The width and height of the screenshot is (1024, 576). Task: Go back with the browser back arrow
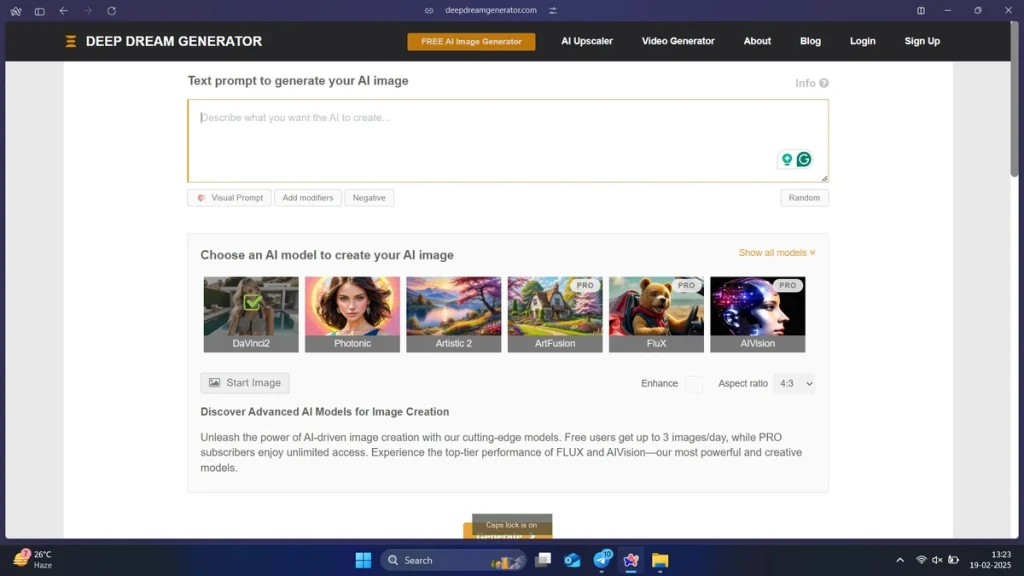(x=63, y=10)
